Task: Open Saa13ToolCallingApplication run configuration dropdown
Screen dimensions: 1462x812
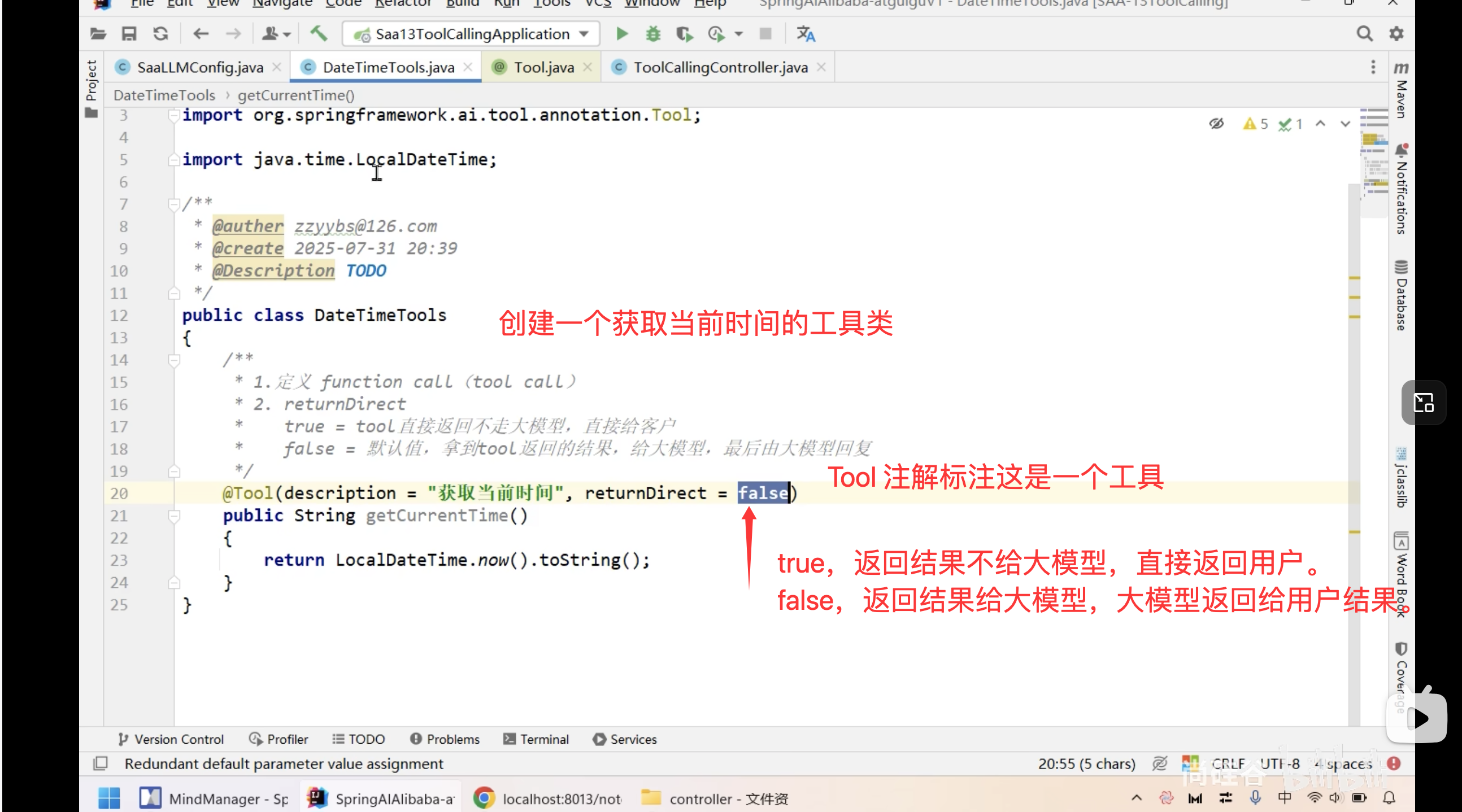Action: pyautogui.click(x=584, y=34)
